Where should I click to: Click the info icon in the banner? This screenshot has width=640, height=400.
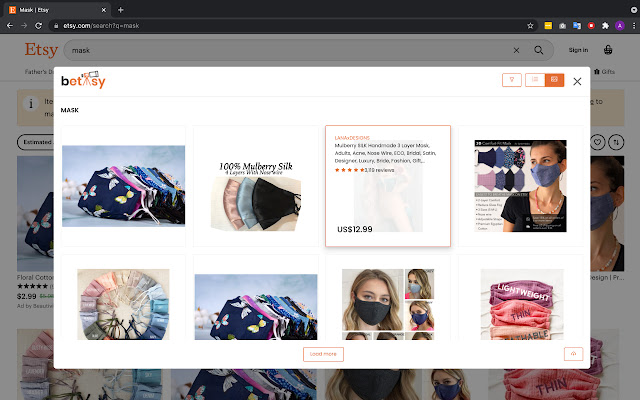(x=31, y=104)
